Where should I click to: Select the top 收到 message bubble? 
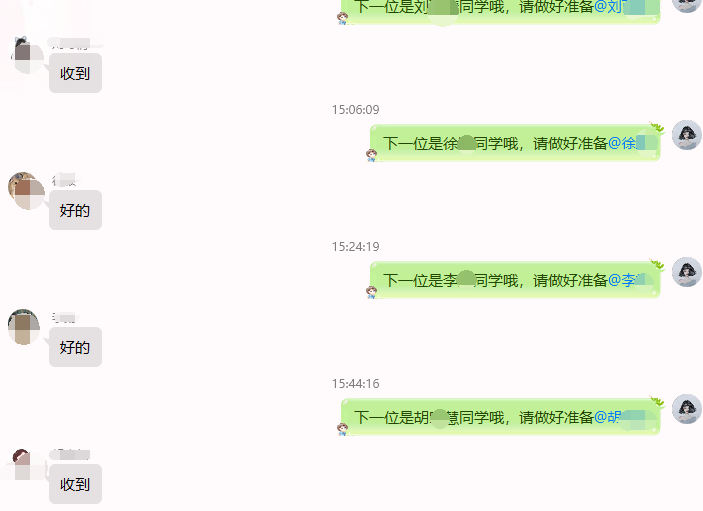tap(75, 73)
